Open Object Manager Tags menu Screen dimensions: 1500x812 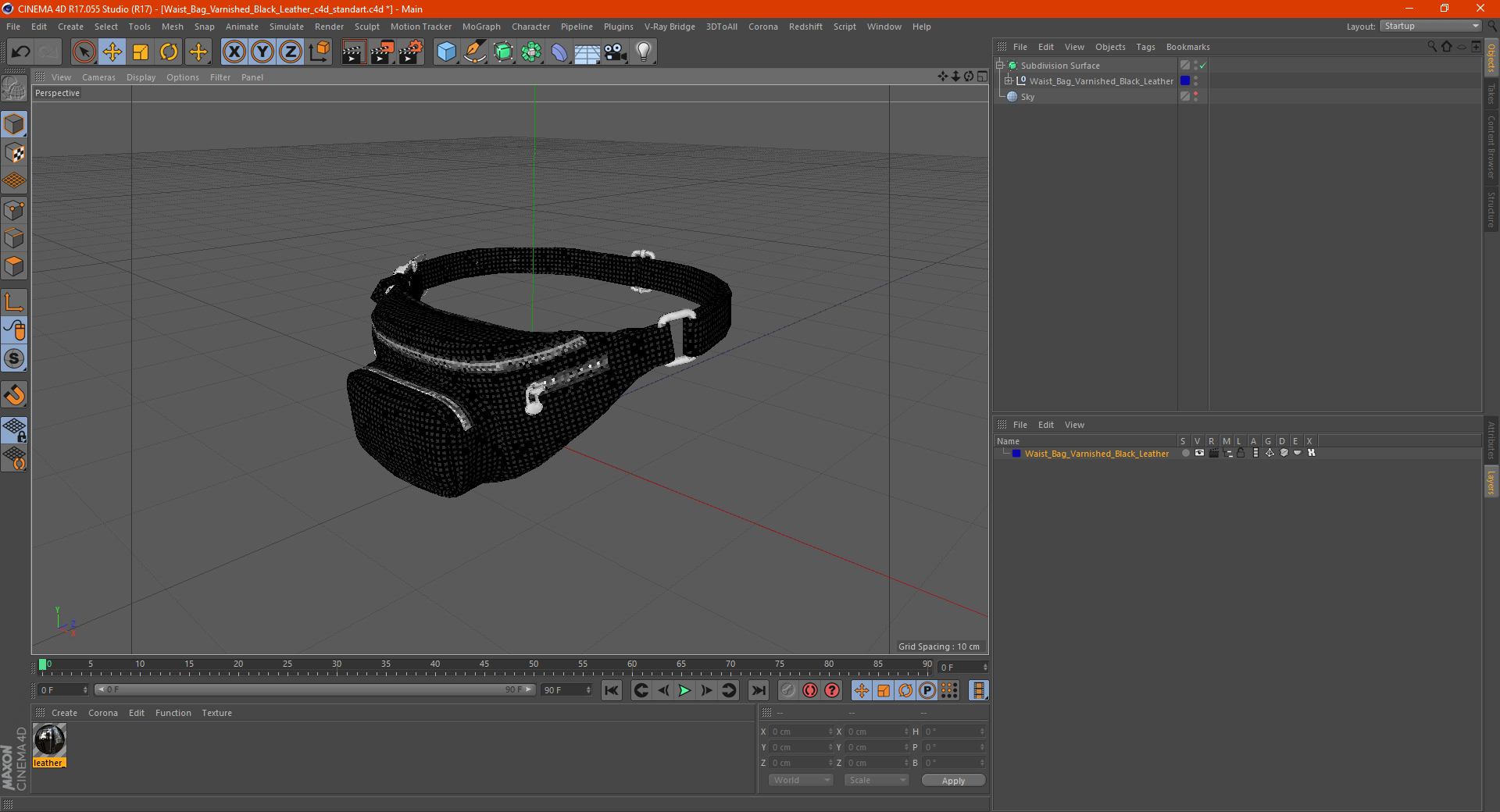click(1145, 47)
